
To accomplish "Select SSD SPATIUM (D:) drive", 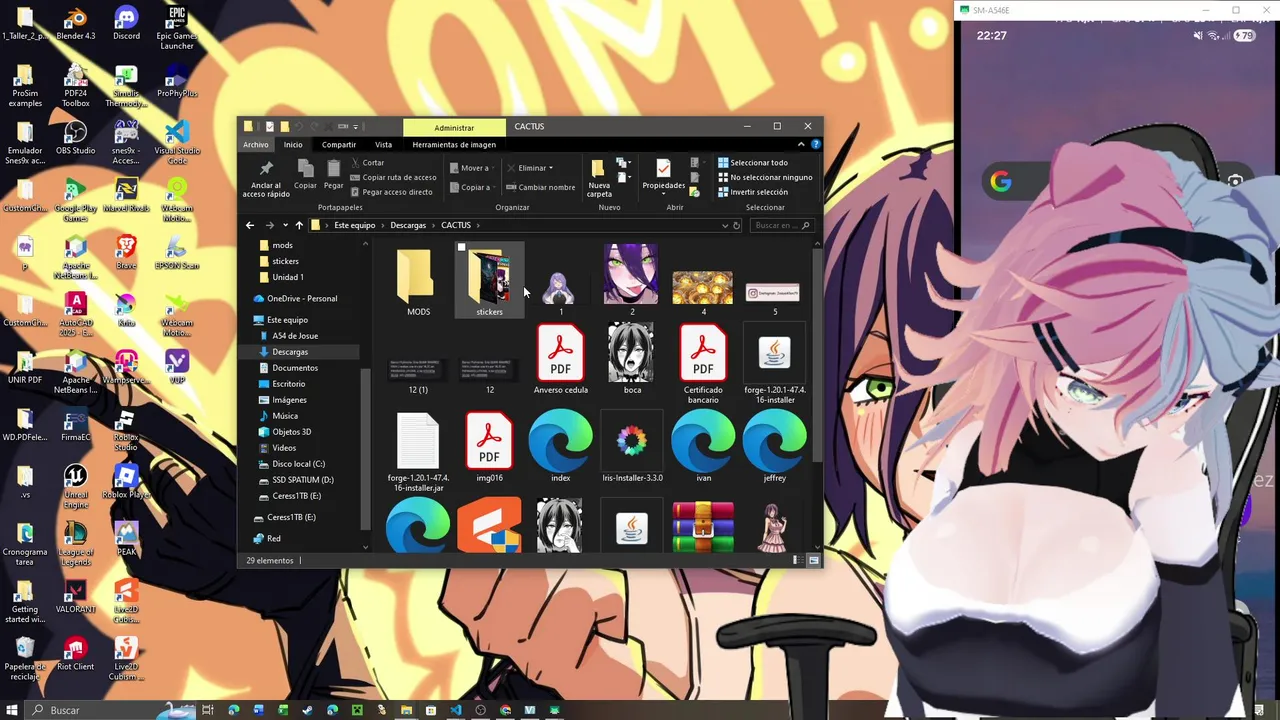I will (x=303, y=480).
